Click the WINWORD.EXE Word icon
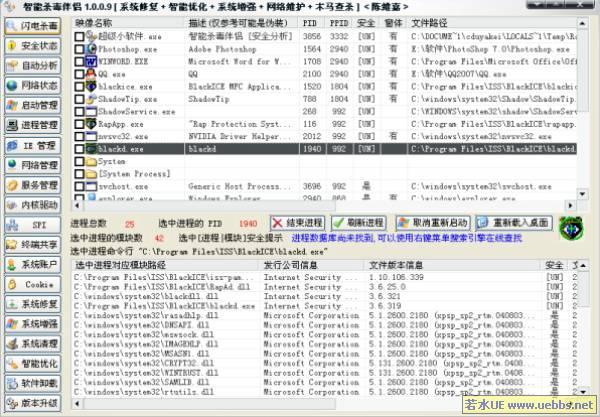This screenshot has height=417, width=600. 91,61
